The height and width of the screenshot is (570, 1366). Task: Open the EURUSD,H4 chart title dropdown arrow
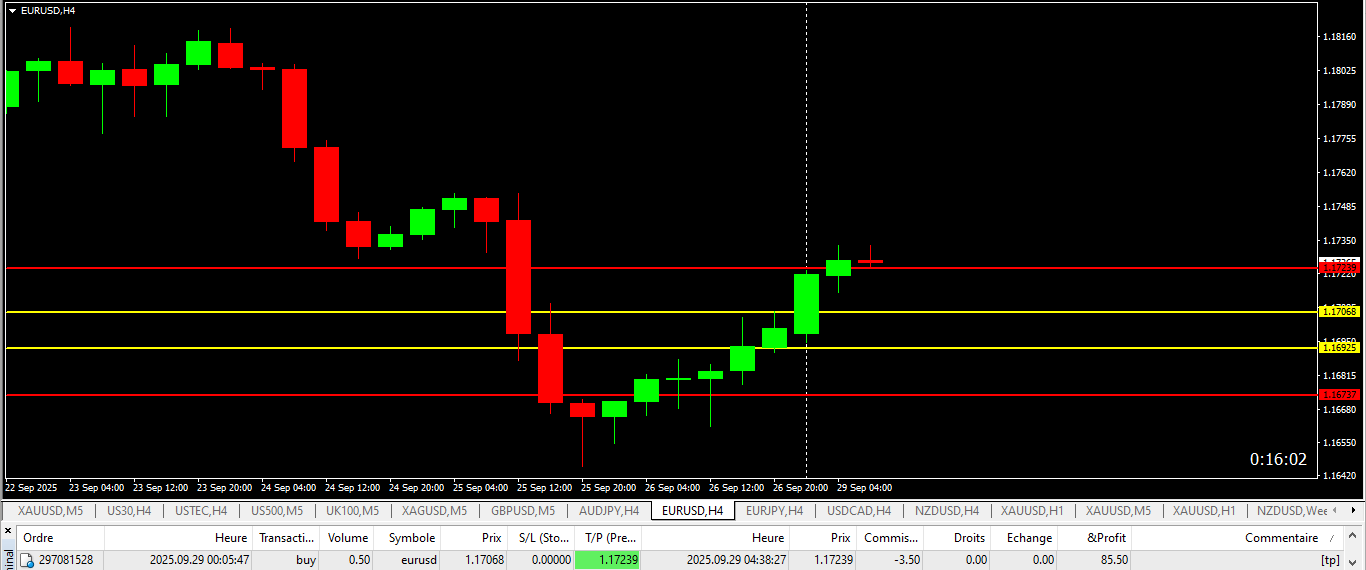(x=12, y=10)
